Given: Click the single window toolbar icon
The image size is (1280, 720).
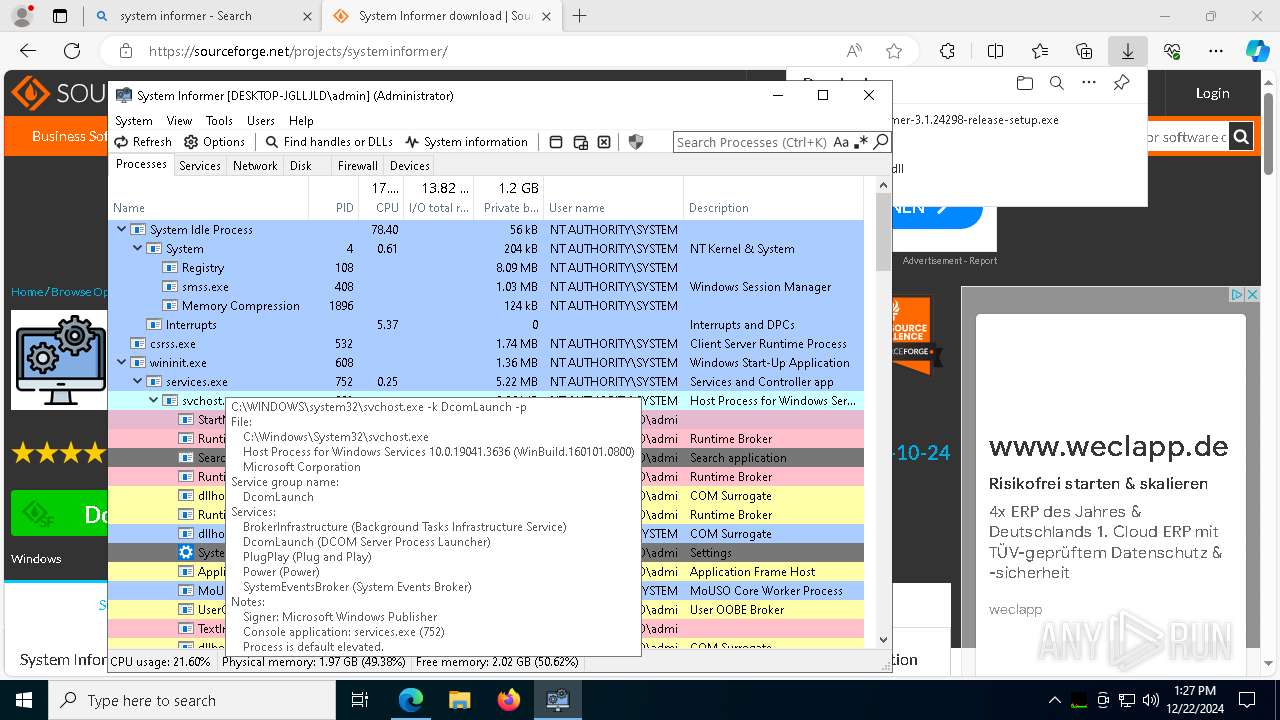Looking at the screenshot, I should pyautogui.click(x=556, y=142).
